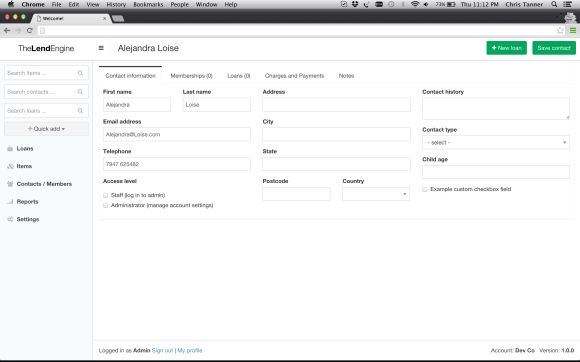580x362 pixels.
Task: Open the notification center list icon
Action: (x=568, y=4)
